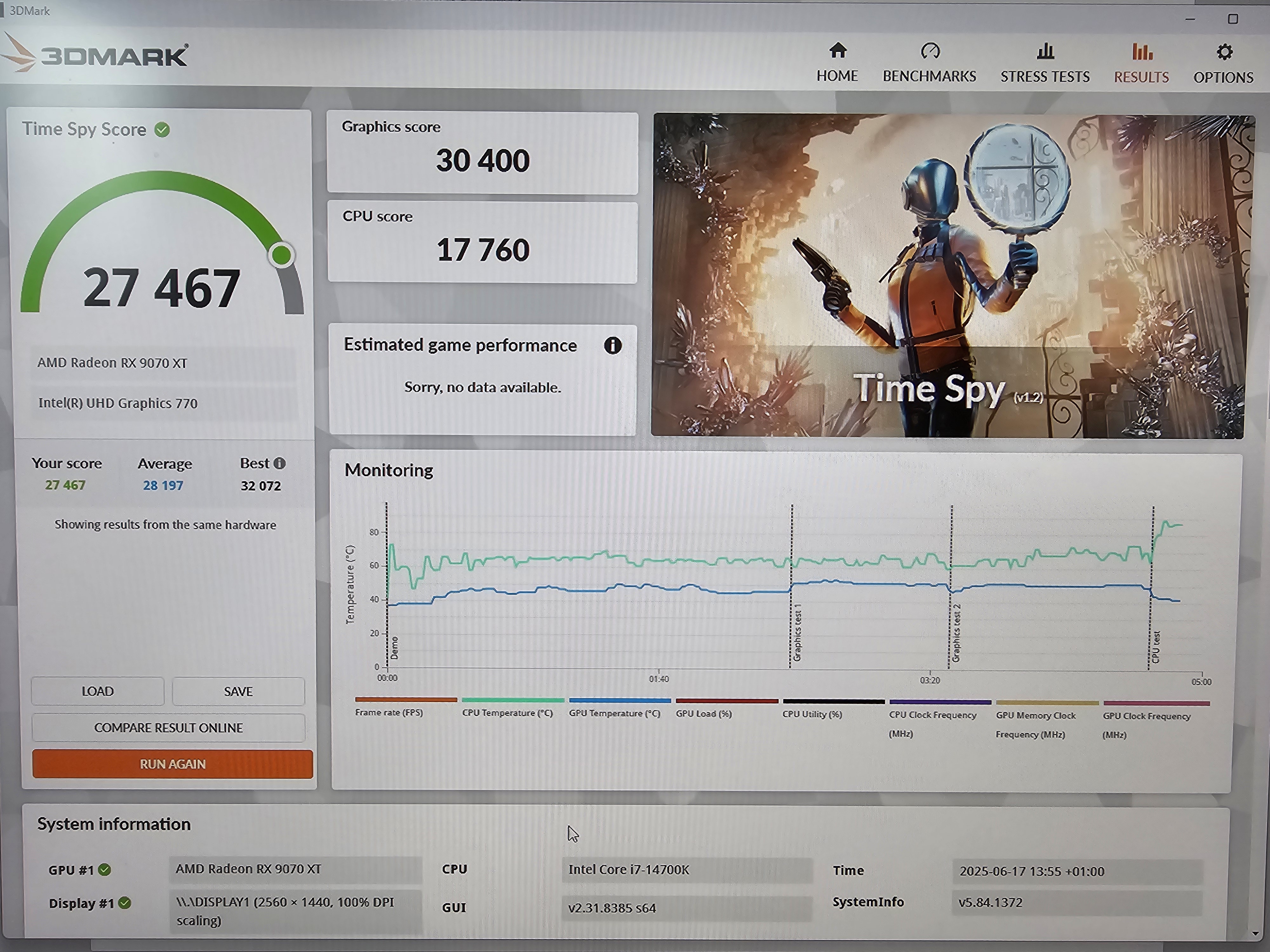Minimize the 3DMark window

tap(1190, 19)
